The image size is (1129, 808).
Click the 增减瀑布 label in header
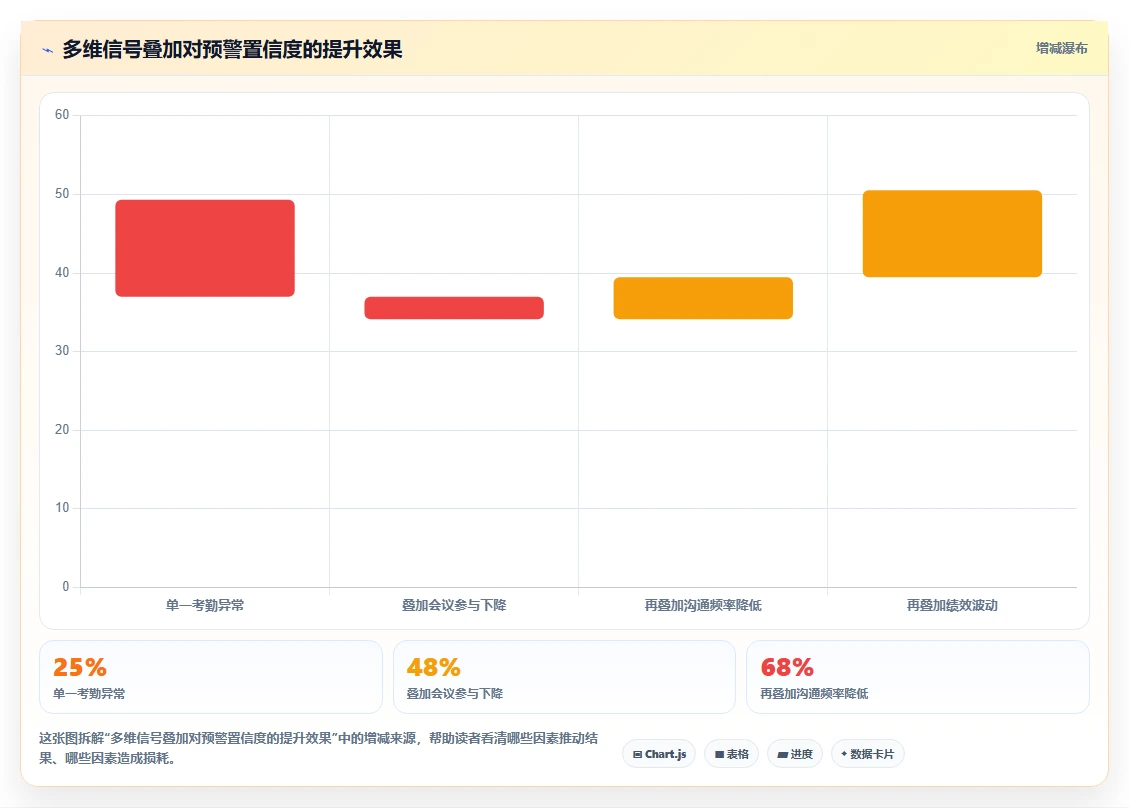click(x=1061, y=48)
